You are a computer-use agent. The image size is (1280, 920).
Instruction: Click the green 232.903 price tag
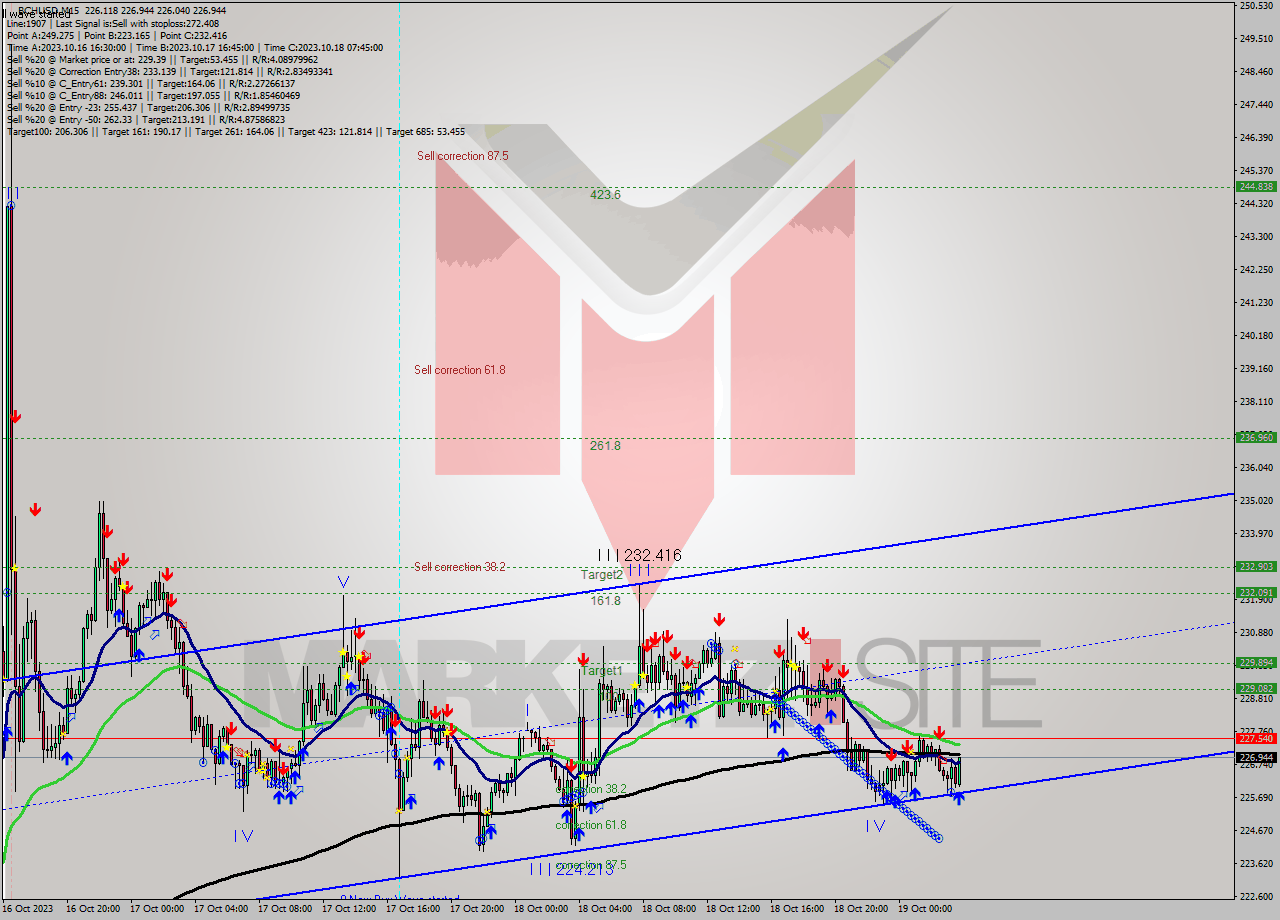(1255, 567)
